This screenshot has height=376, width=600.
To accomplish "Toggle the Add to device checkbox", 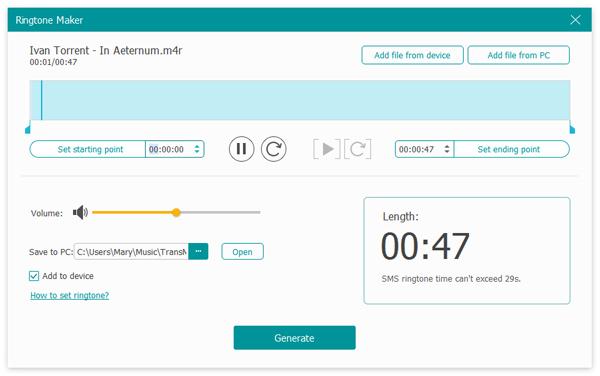I will [34, 276].
